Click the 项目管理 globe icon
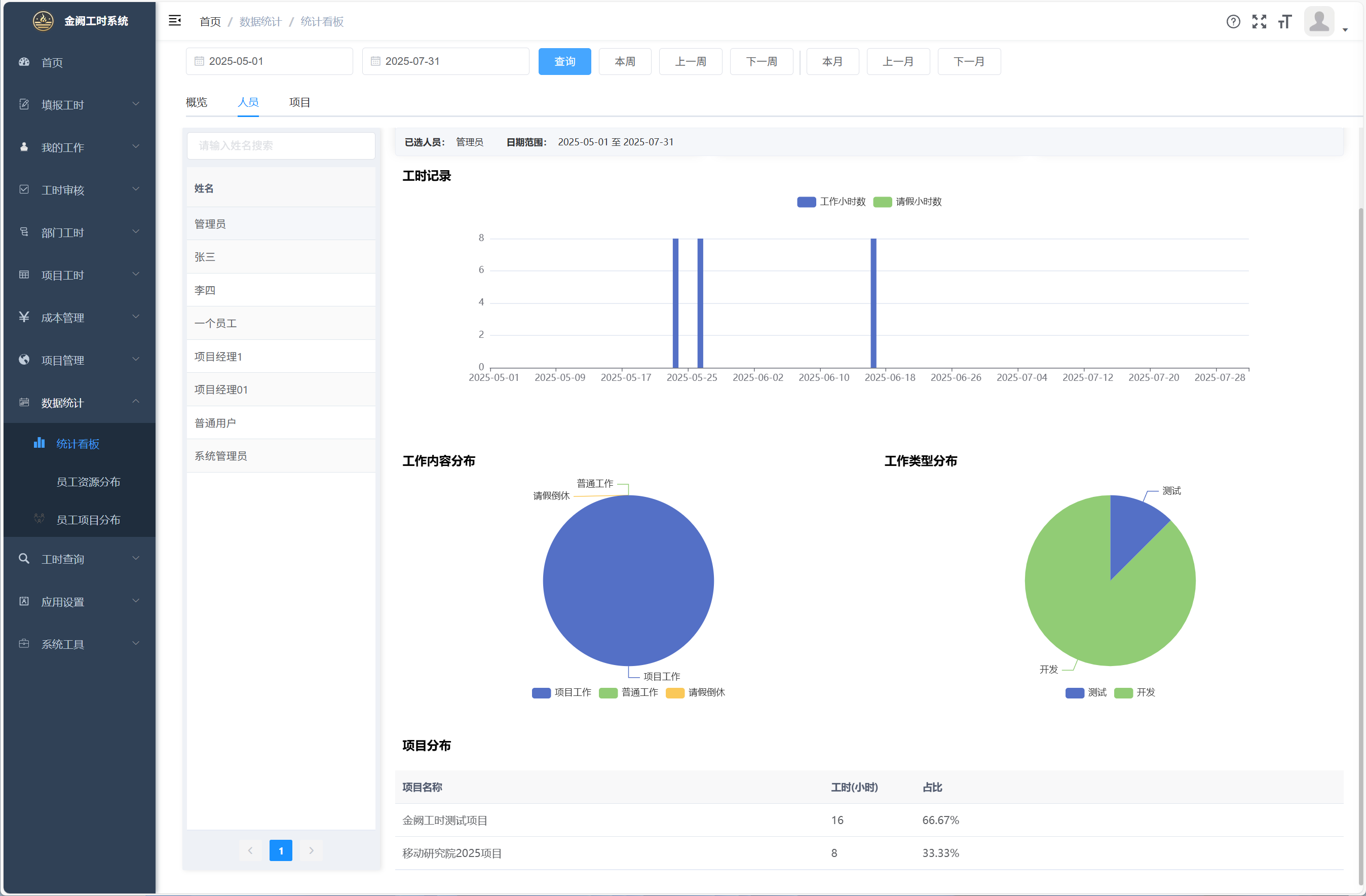Screen dimensions: 1366x896 pos(24,360)
